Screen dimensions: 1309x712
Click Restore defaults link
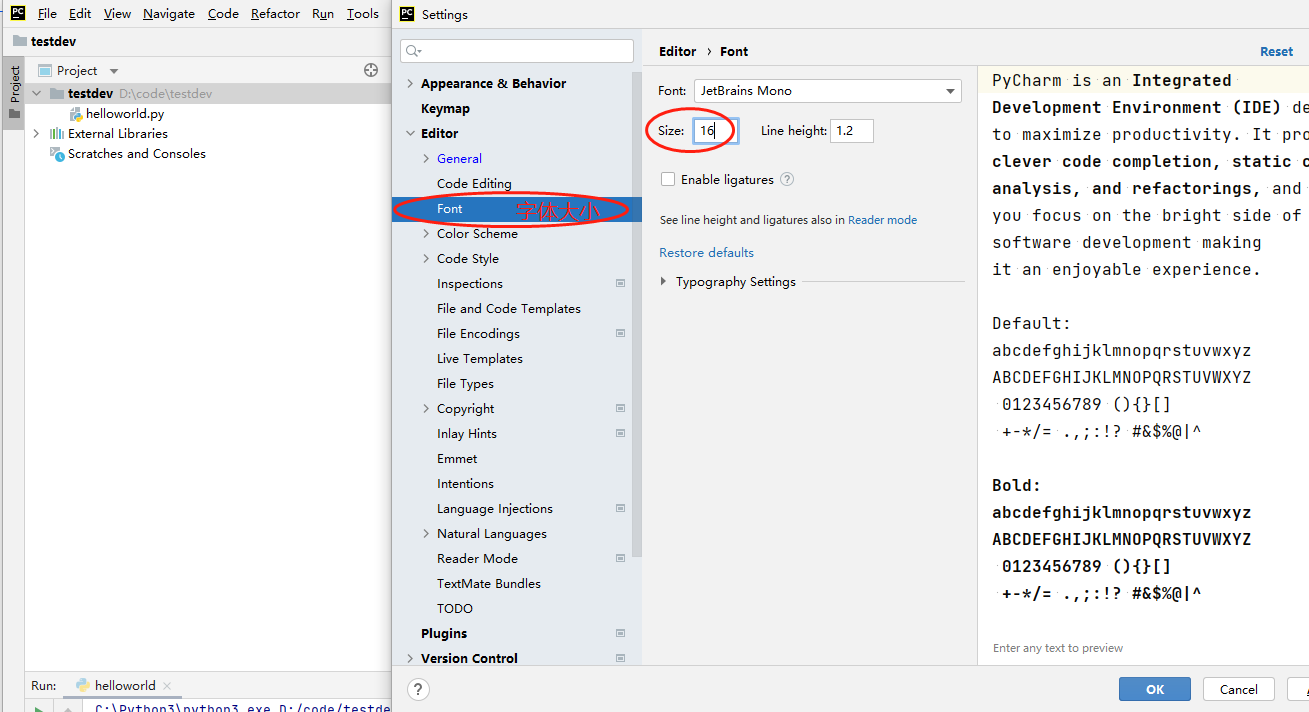[x=706, y=253]
